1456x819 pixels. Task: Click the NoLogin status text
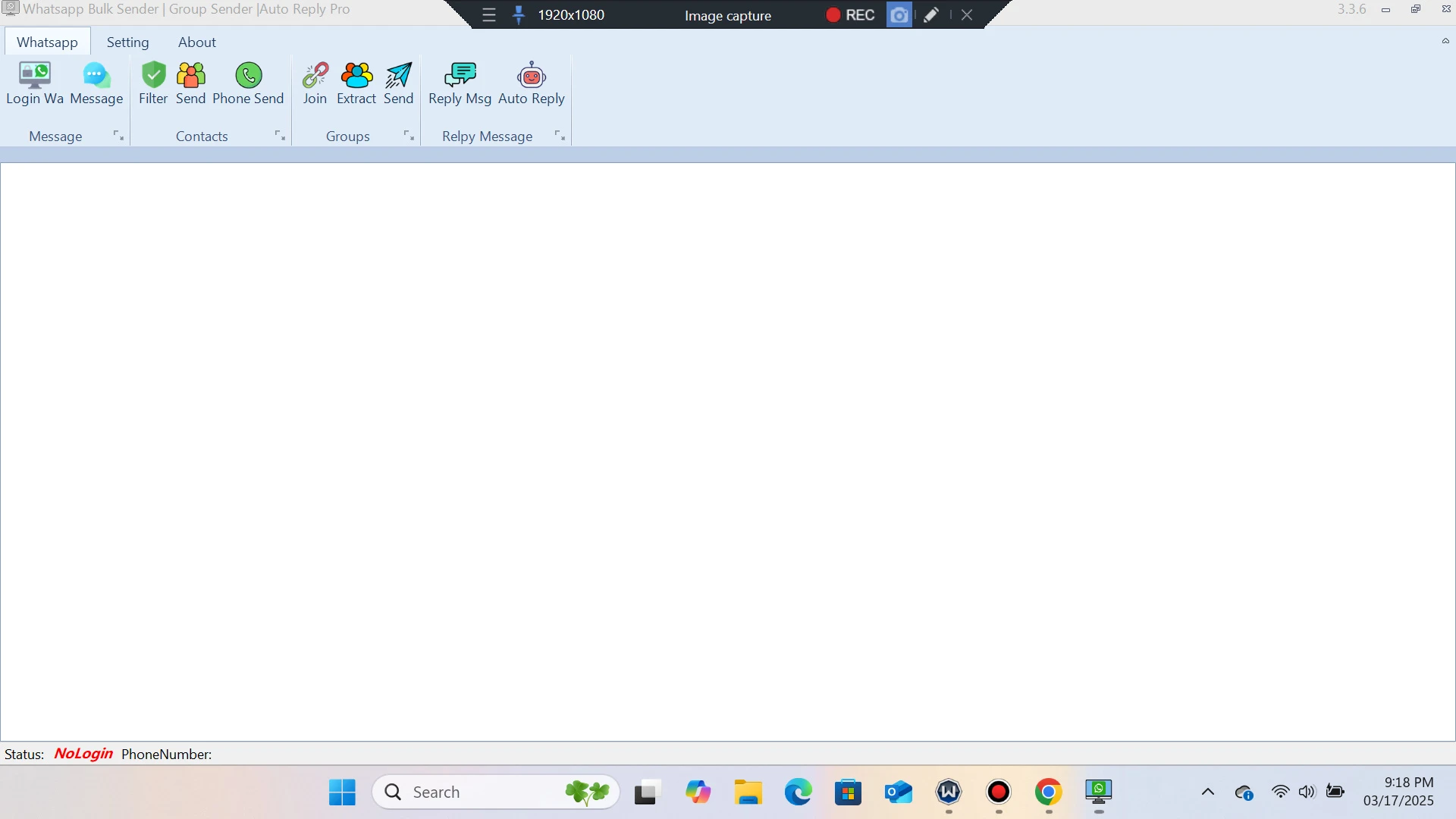pyautogui.click(x=83, y=754)
